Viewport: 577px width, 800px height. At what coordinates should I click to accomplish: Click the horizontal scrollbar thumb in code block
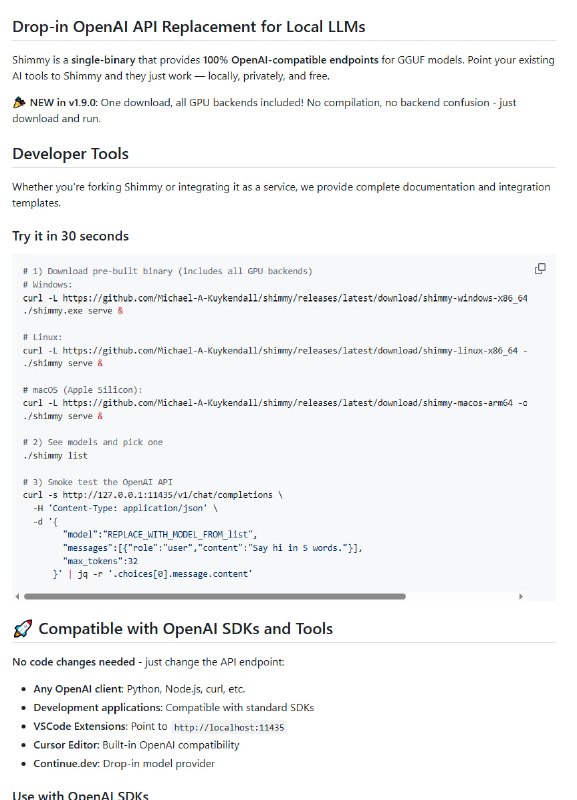coord(215,596)
